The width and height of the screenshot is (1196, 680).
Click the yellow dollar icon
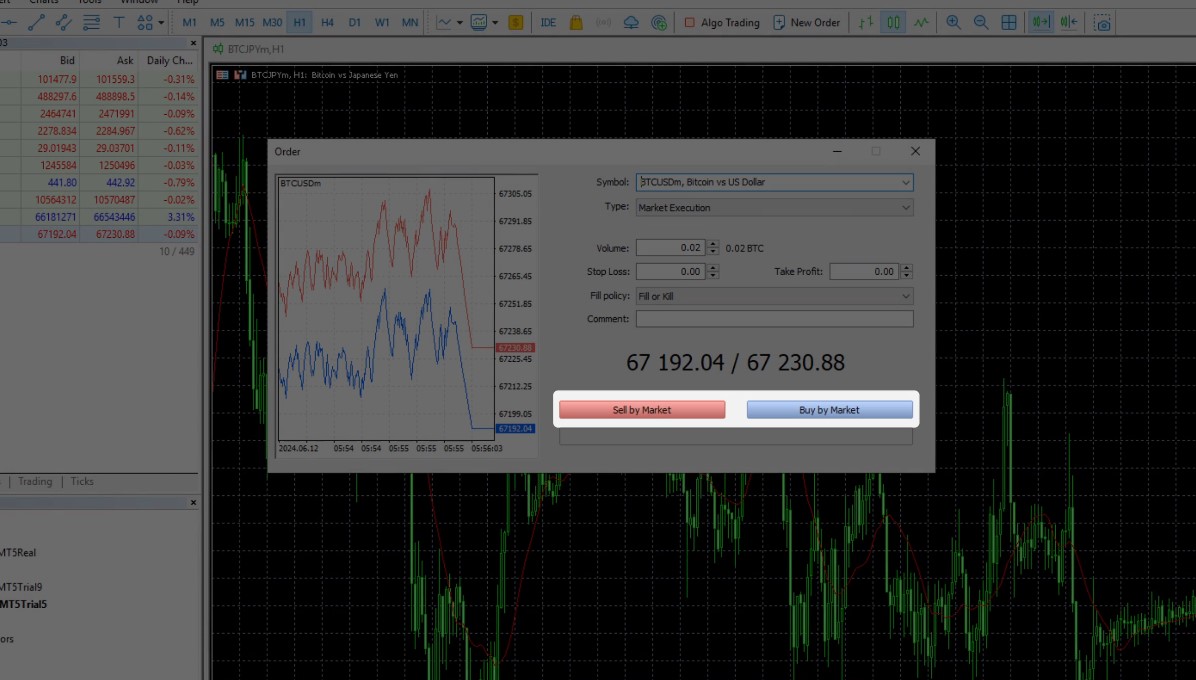516,23
